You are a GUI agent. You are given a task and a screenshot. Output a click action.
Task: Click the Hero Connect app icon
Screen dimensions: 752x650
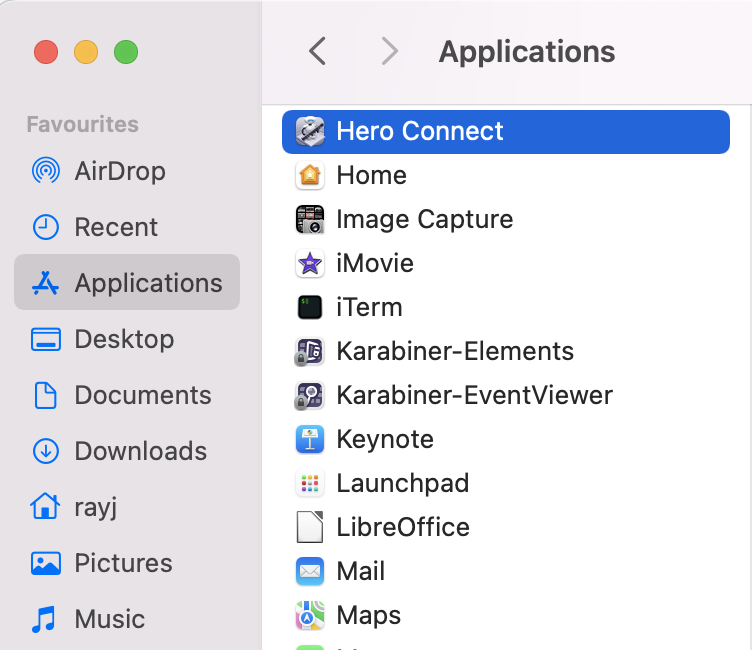click(310, 131)
